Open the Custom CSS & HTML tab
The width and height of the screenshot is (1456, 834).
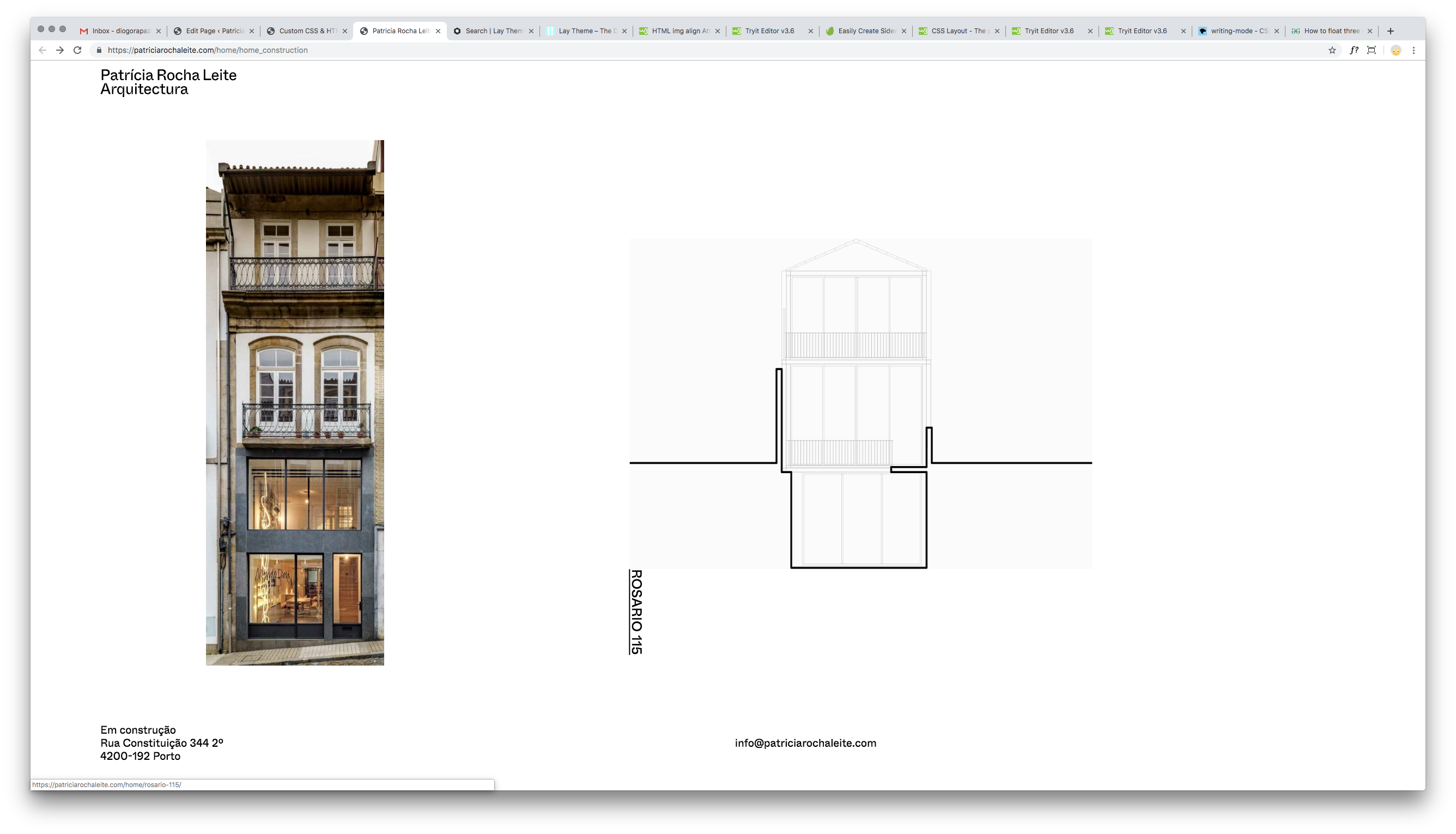tap(307, 31)
